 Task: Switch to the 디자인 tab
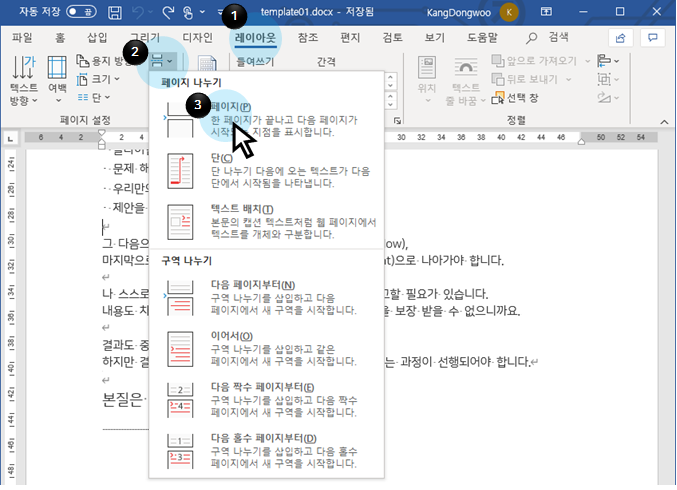(197, 38)
